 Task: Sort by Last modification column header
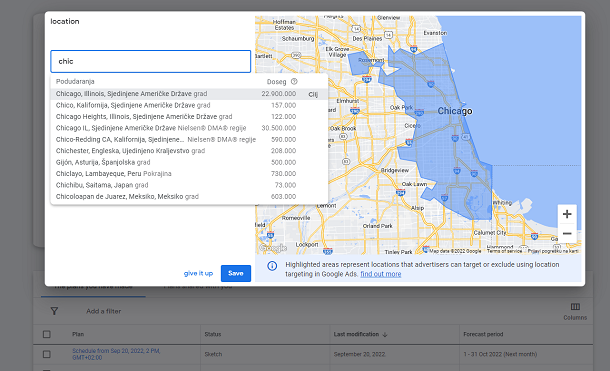tap(356, 334)
